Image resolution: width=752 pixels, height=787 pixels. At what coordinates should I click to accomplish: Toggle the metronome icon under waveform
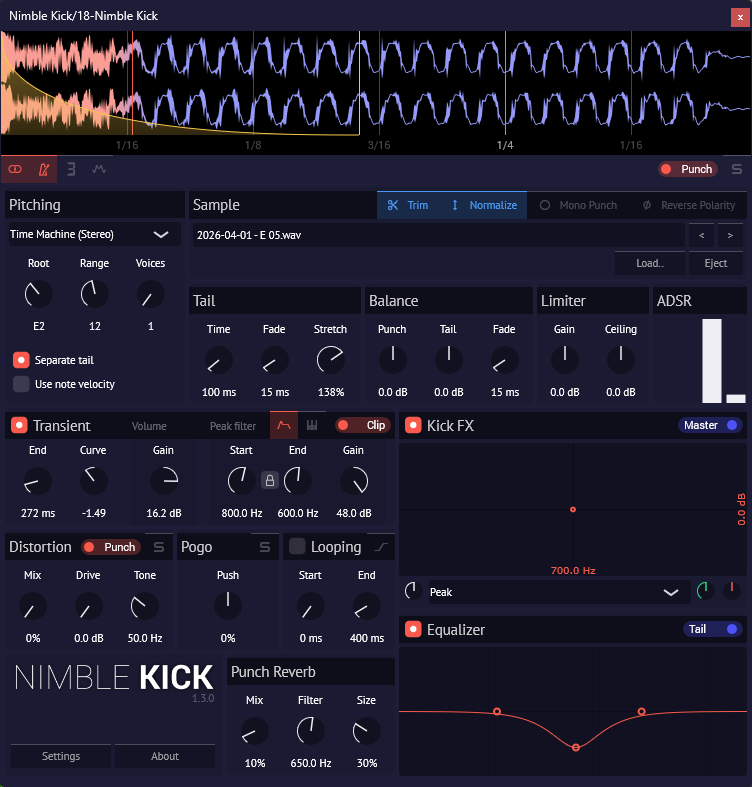pos(44,169)
